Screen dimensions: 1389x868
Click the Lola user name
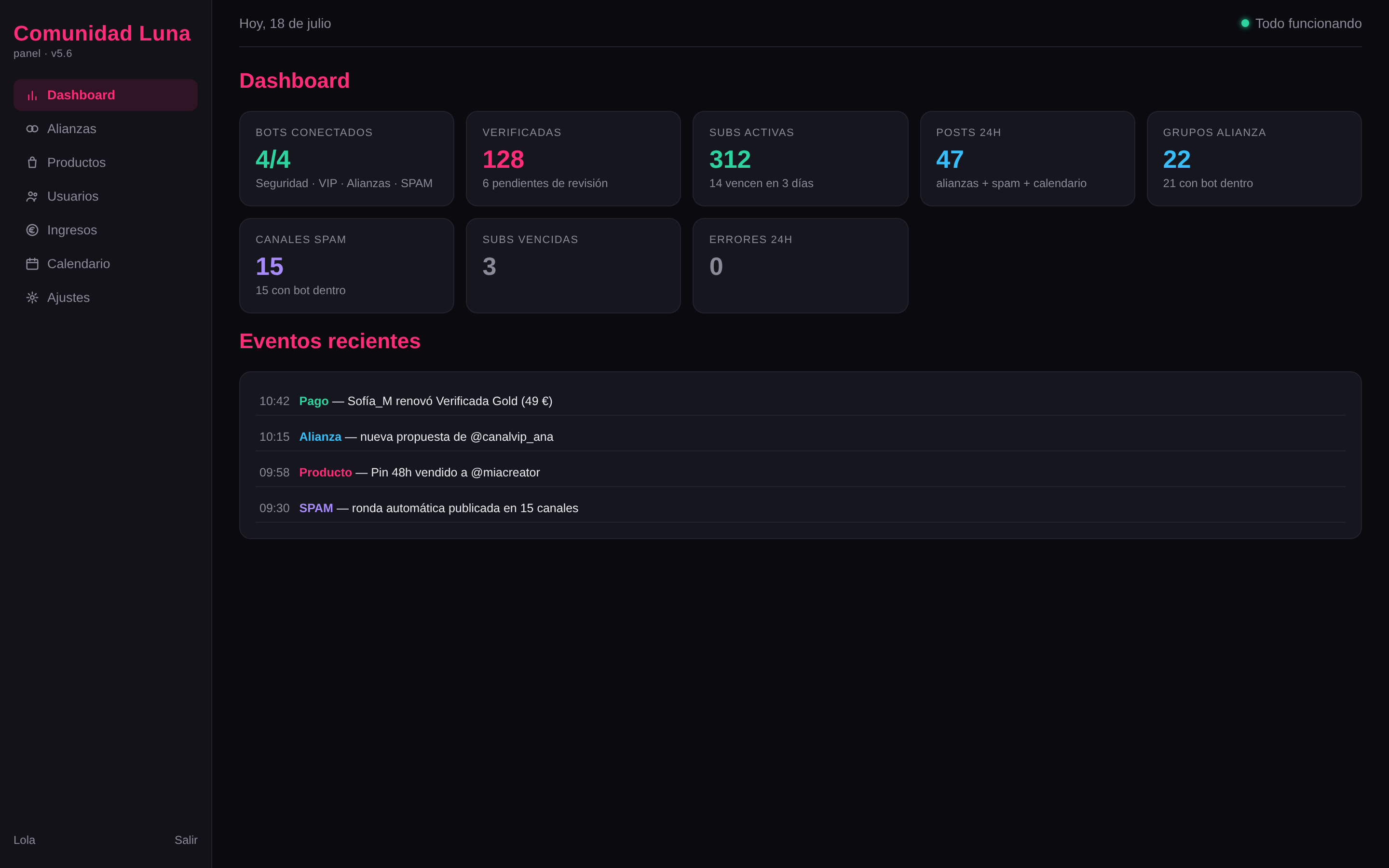coord(25,840)
